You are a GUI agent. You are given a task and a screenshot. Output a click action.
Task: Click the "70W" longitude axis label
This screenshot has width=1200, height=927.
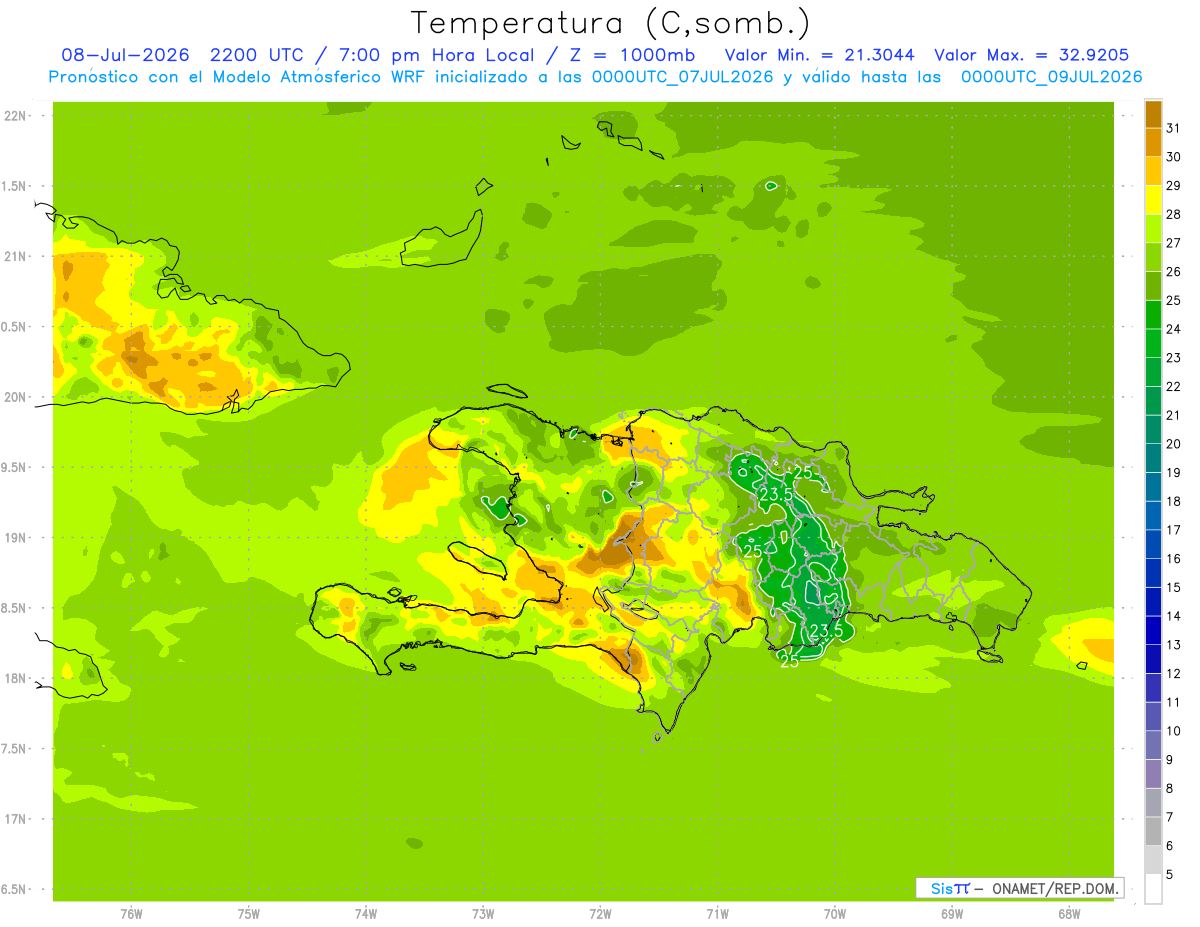pos(835,913)
